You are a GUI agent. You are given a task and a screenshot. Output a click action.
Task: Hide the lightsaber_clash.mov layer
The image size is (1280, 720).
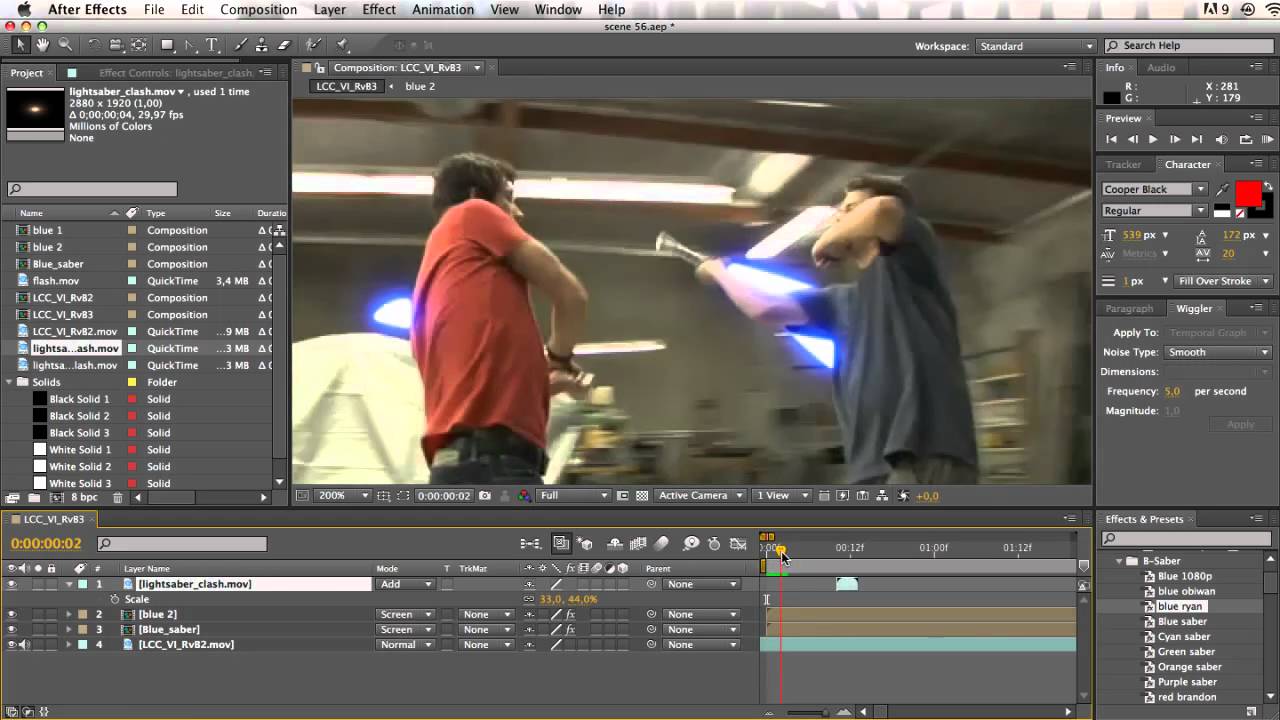click(x=12, y=584)
